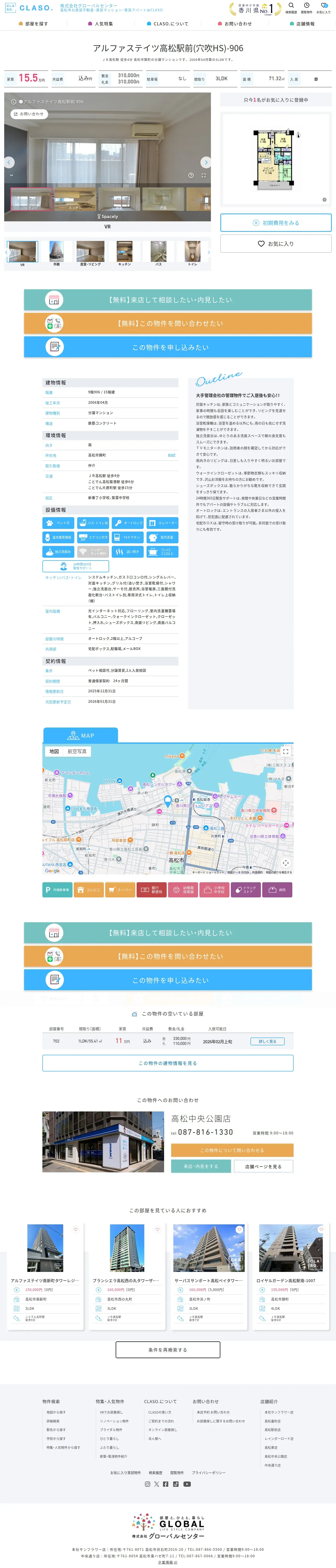336x1568 pixels.
Task: Show the previous VR panorama with left arrow
Action: 9,163
